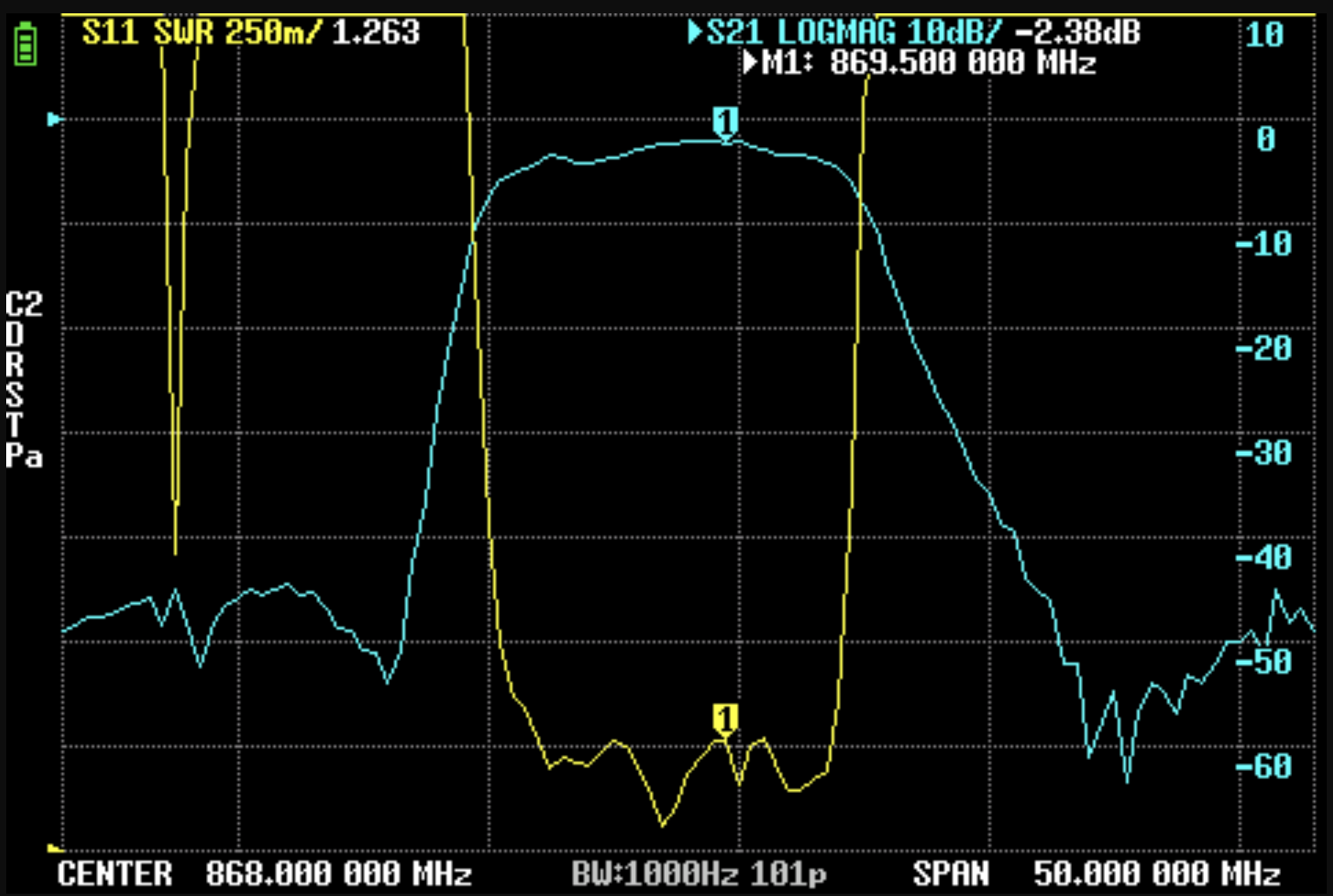Tap the -2.38dB S21 value readout
The height and width of the screenshot is (896, 1333).
click(1078, 33)
